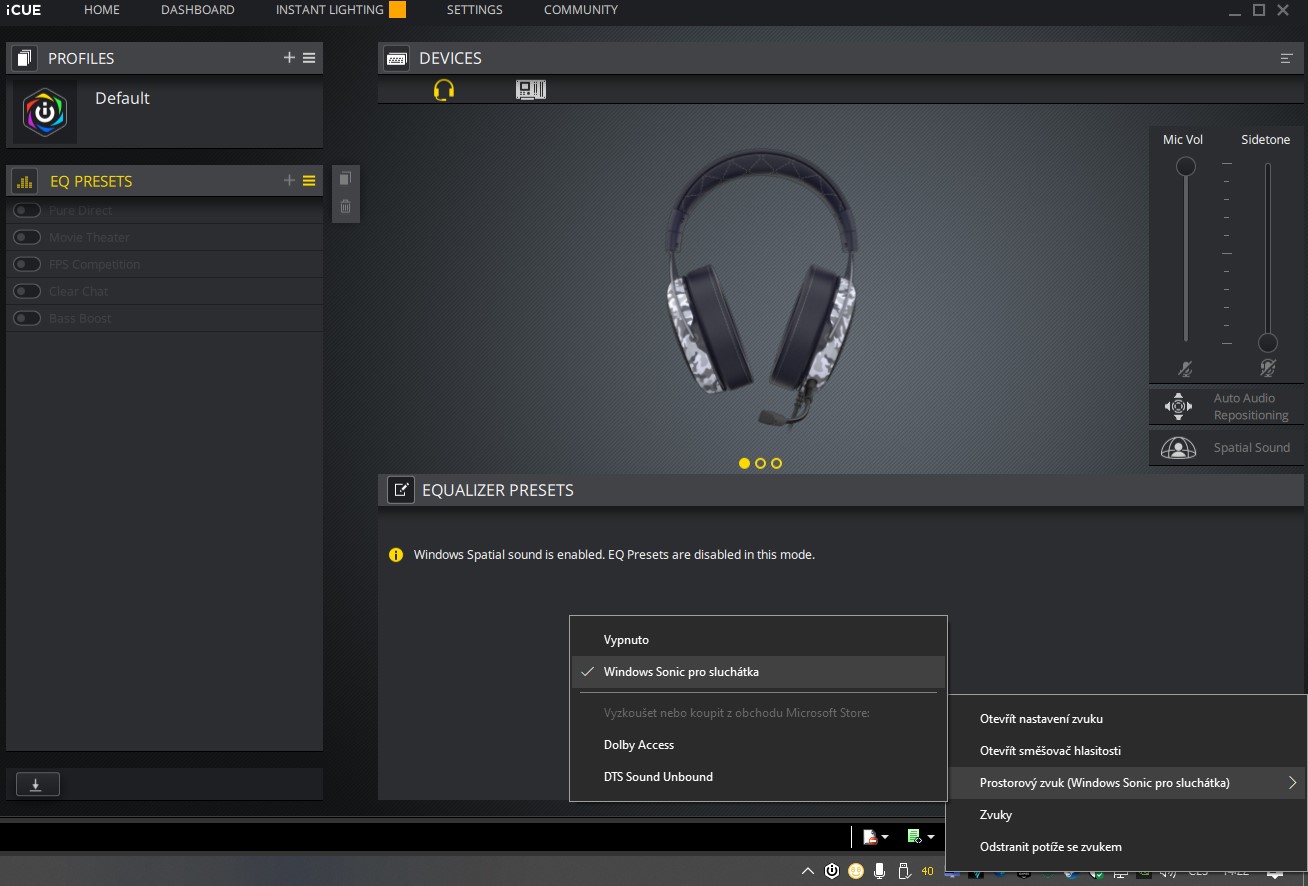1308x886 pixels.
Task: Open the Home tab
Action: (102, 10)
